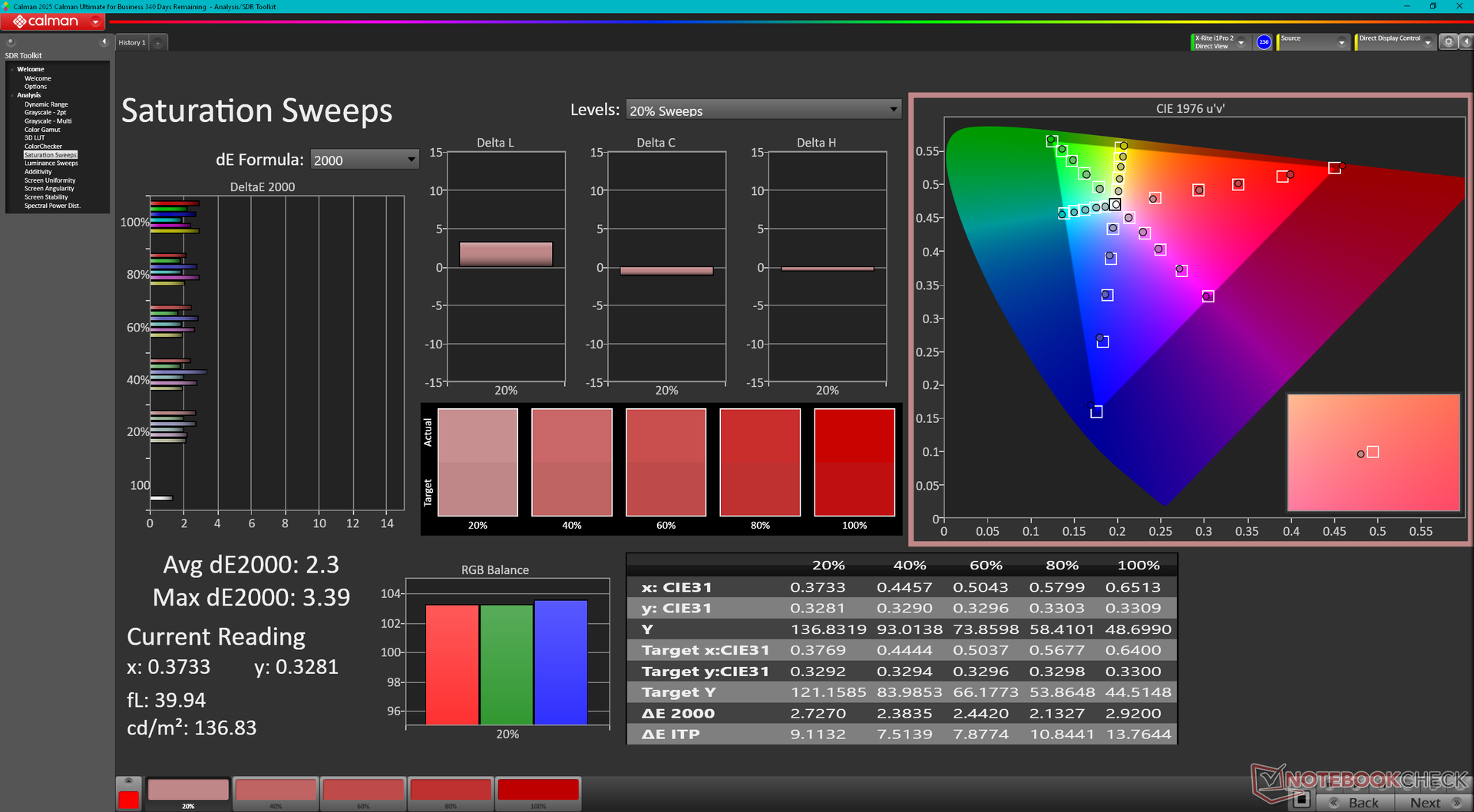Viewport: 1474px width, 812px height.
Task: Switch to the History 1 tab
Action: pos(131,43)
